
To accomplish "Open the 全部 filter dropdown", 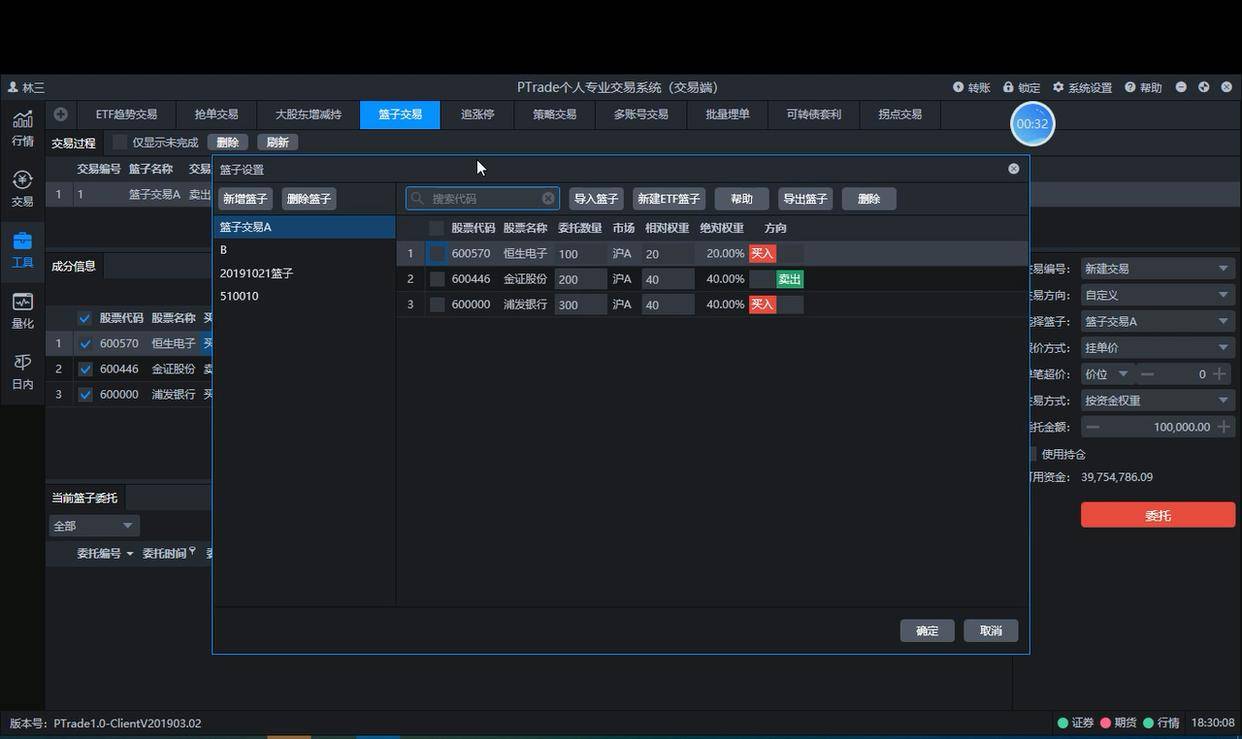I will pyautogui.click(x=94, y=525).
